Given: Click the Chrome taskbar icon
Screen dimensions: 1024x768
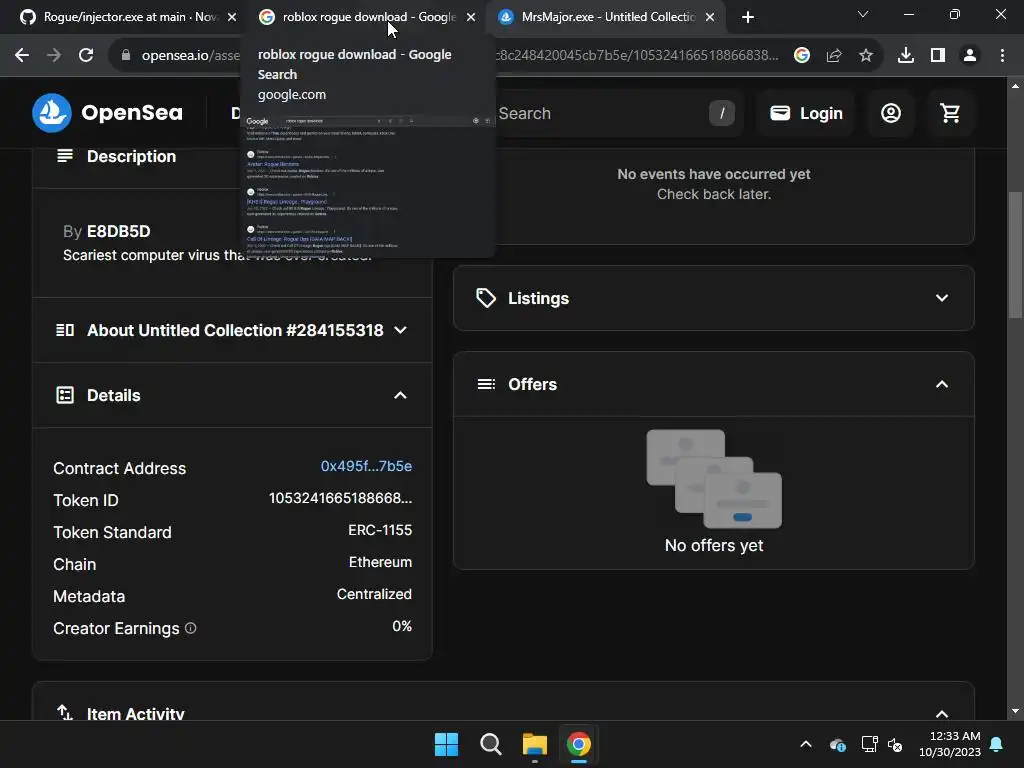Looking at the screenshot, I should [579, 744].
